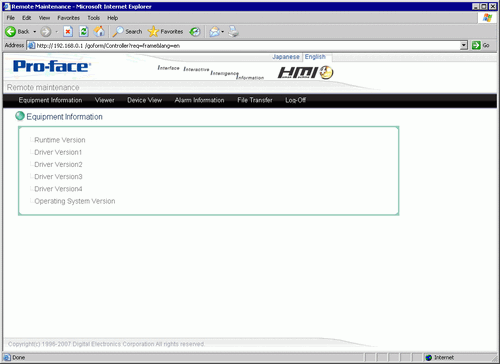Click the Remote maintenance heading text

43,87
